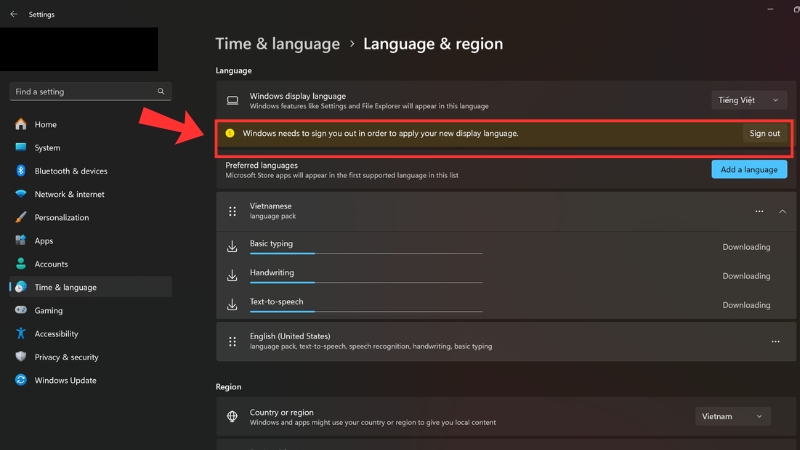Click the search magnifier icon
This screenshot has height=450, width=800.
pos(161,91)
